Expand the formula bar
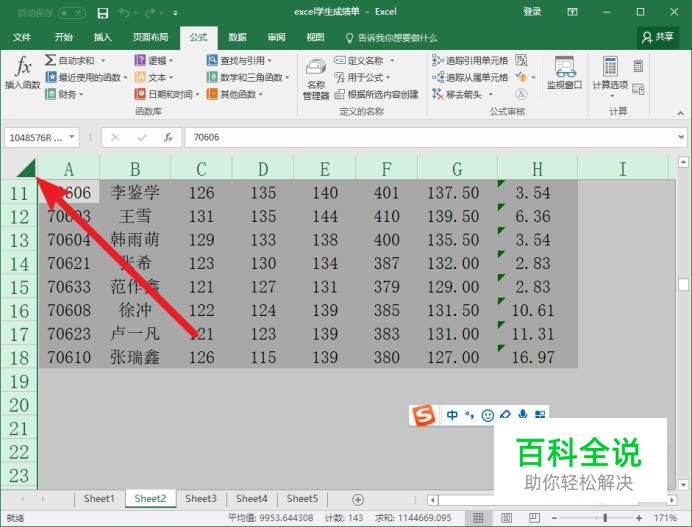 pyautogui.click(x=681, y=137)
